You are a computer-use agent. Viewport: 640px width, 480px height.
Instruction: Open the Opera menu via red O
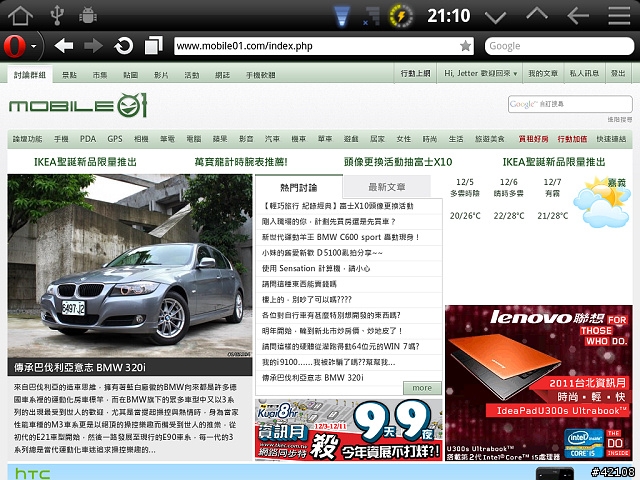pos(15,46)
